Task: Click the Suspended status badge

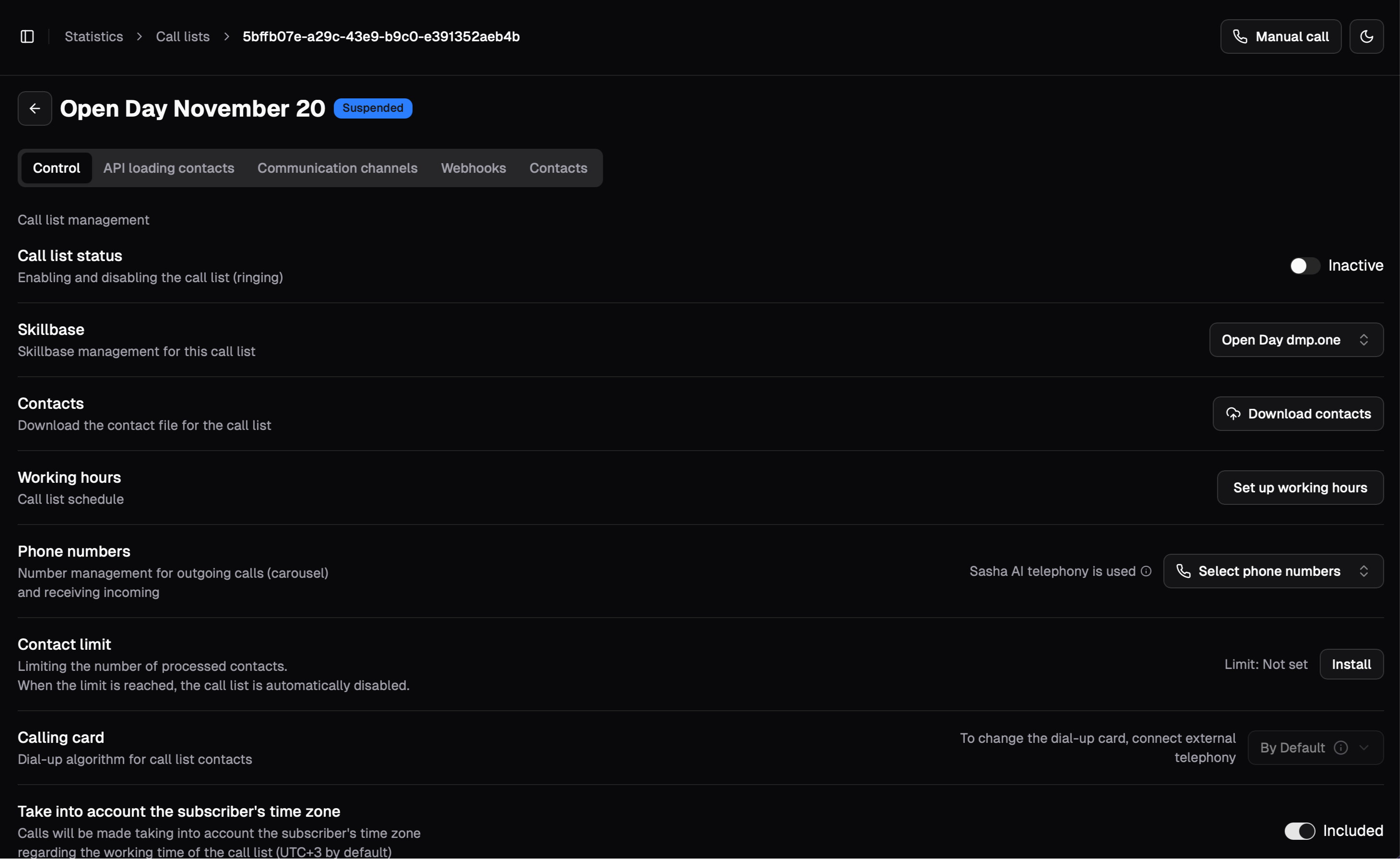Action: tap(373, 108)
